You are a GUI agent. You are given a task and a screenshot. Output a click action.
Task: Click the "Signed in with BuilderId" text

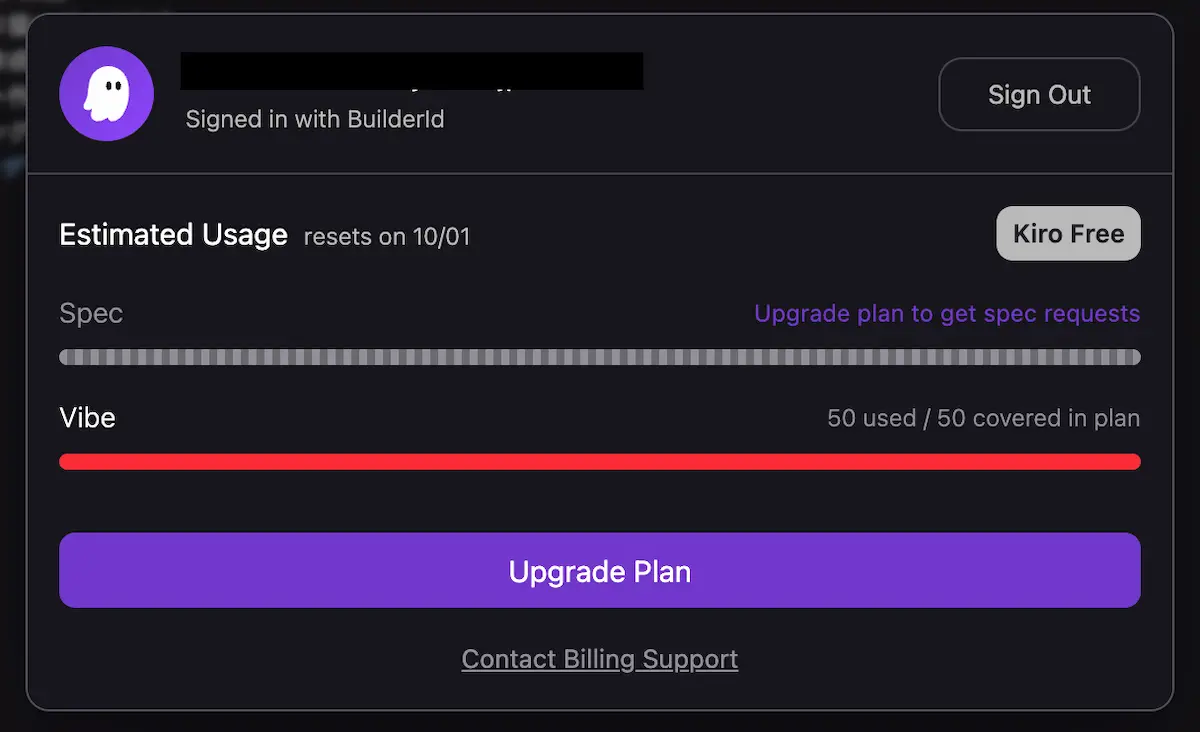pos(315,120)
